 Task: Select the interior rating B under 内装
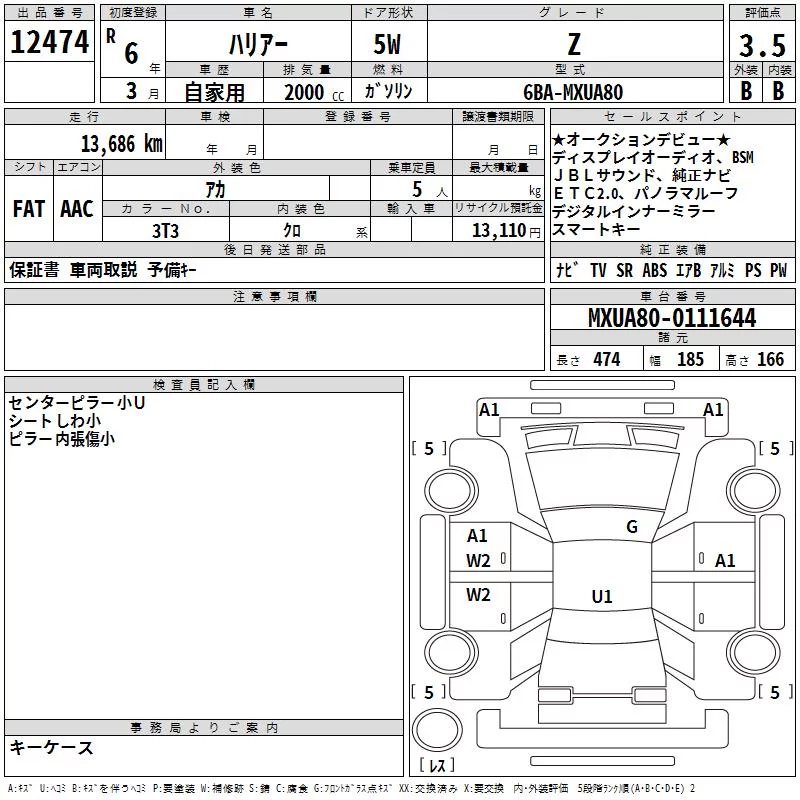779,91
